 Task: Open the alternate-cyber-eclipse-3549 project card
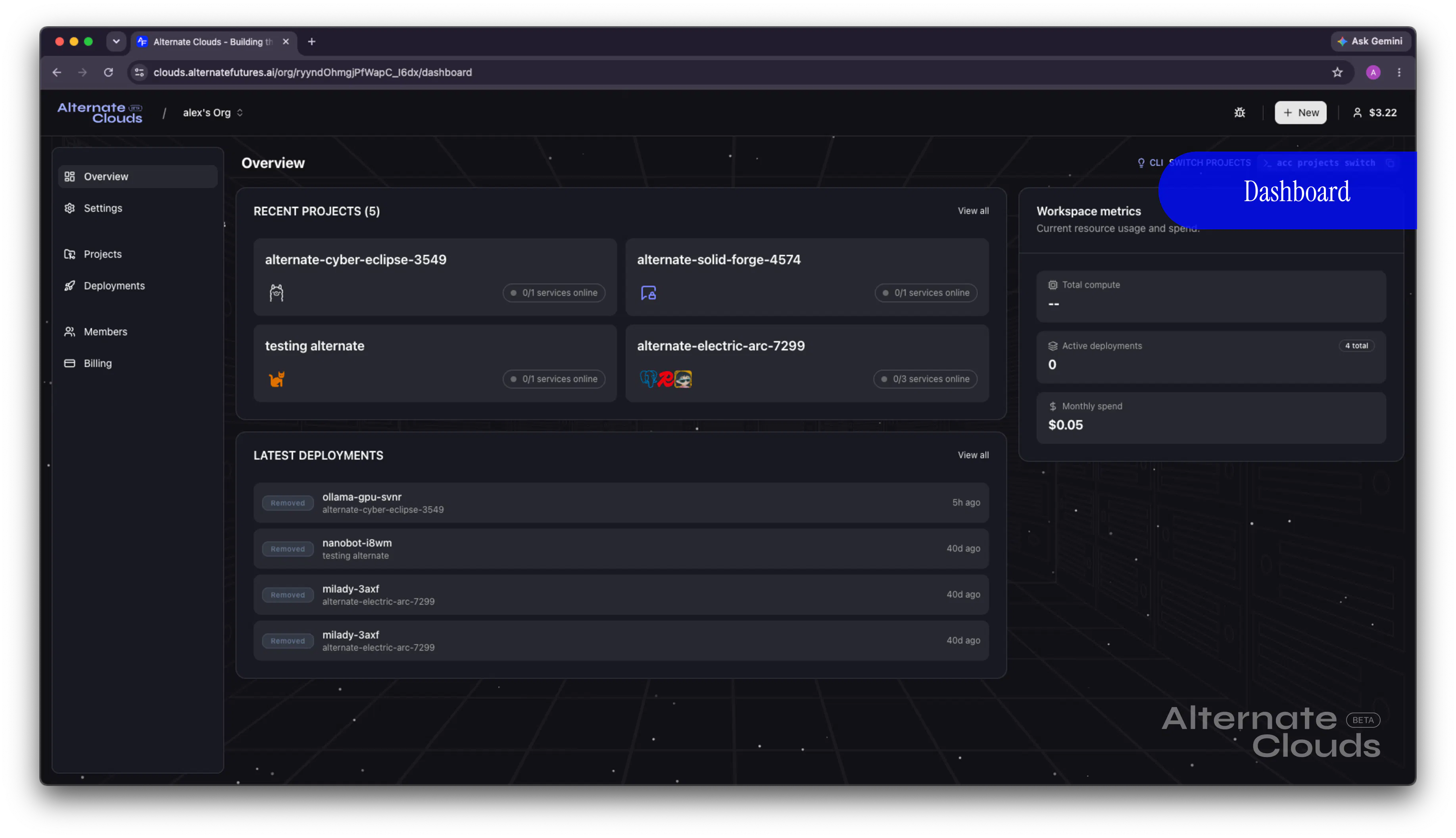click(434, 277)
